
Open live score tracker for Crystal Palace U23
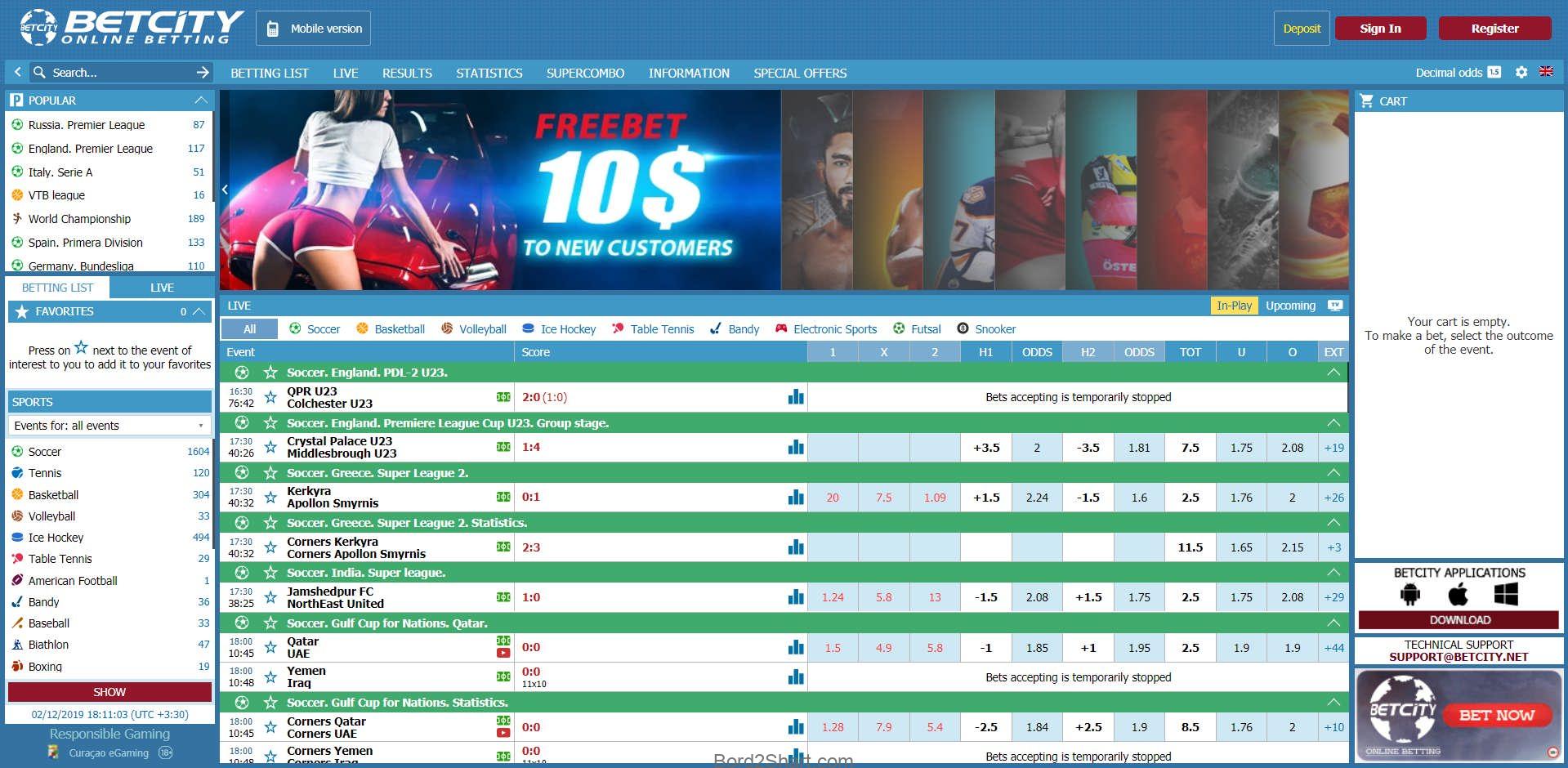coord(503,447)
